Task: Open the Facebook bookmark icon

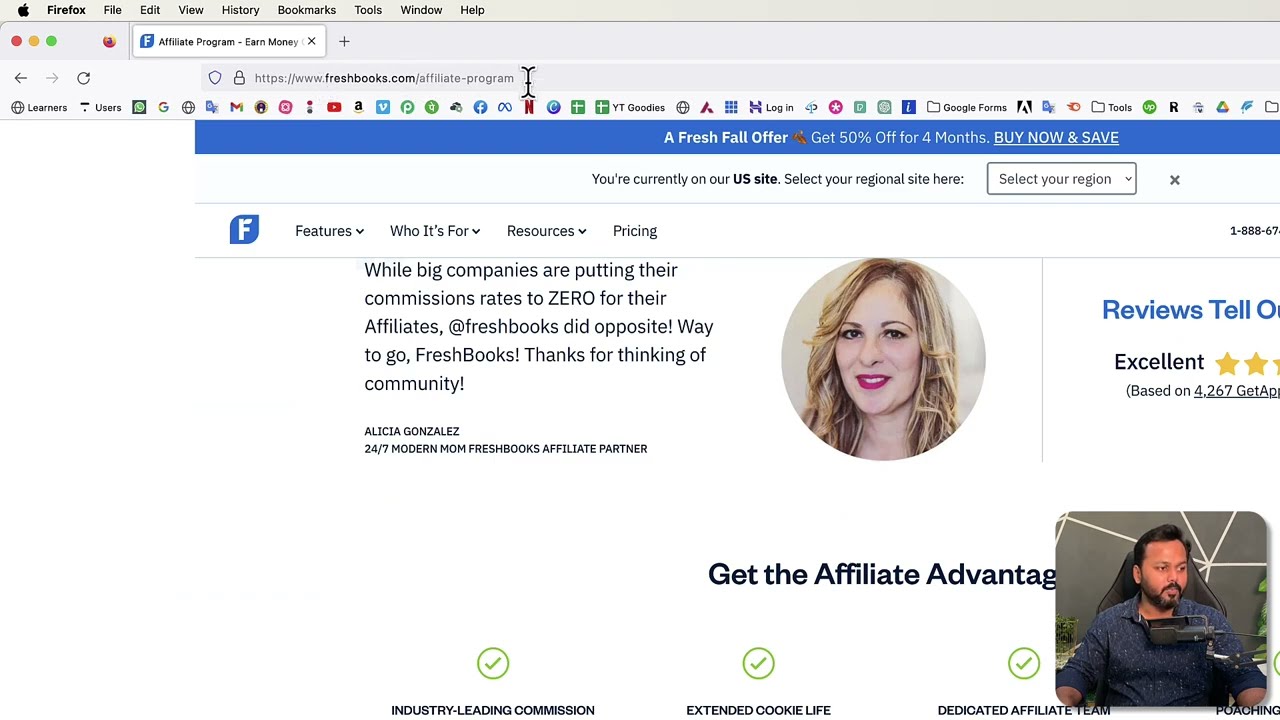Action: click(480, 107)
